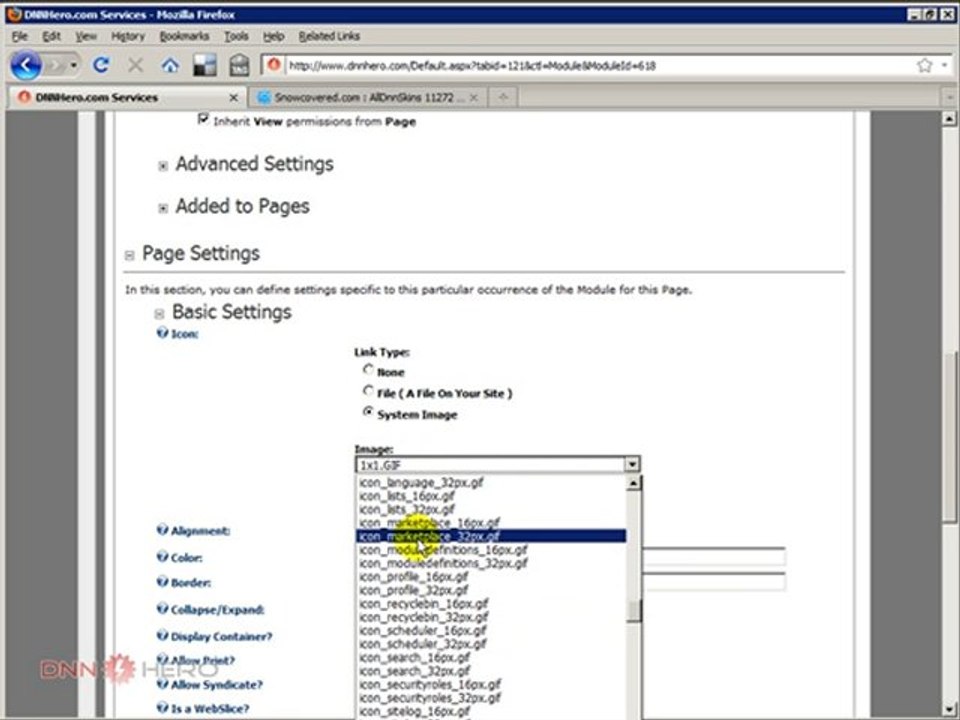This screenshot has width=960, height=720.
Task: Open the tab list dropdown arrow
Action: [950, 97]
